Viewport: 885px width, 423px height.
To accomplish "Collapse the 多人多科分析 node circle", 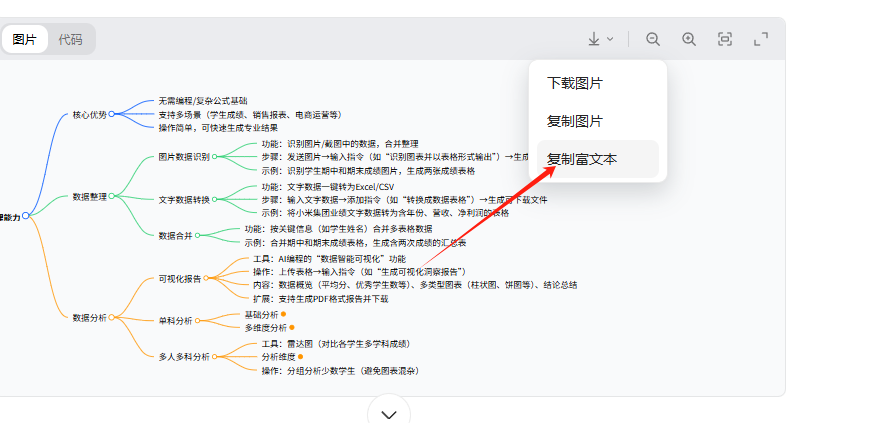I will pyautogui.click(x=214, y=356).
